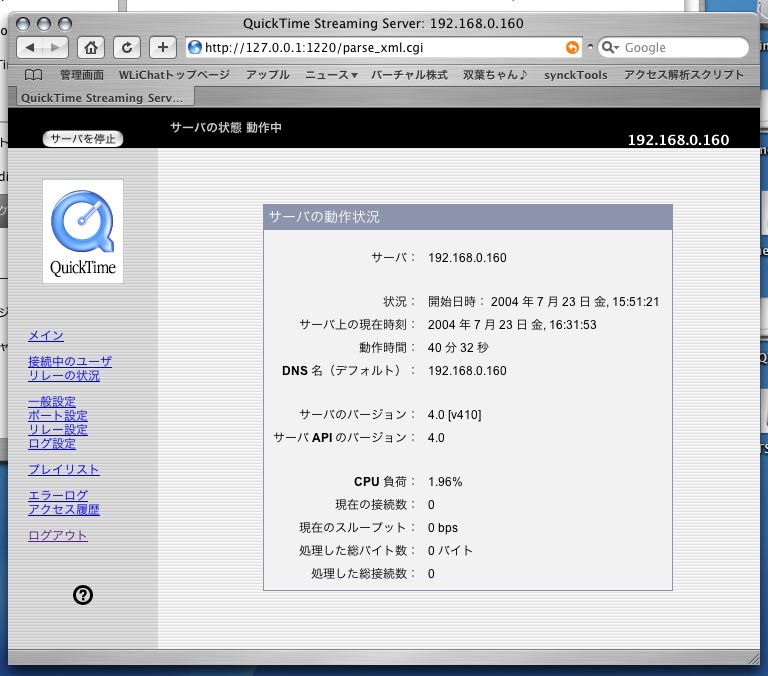Open the アクセス履歴 link
This screenshot has height=676, width=768.
pos(64,509)
